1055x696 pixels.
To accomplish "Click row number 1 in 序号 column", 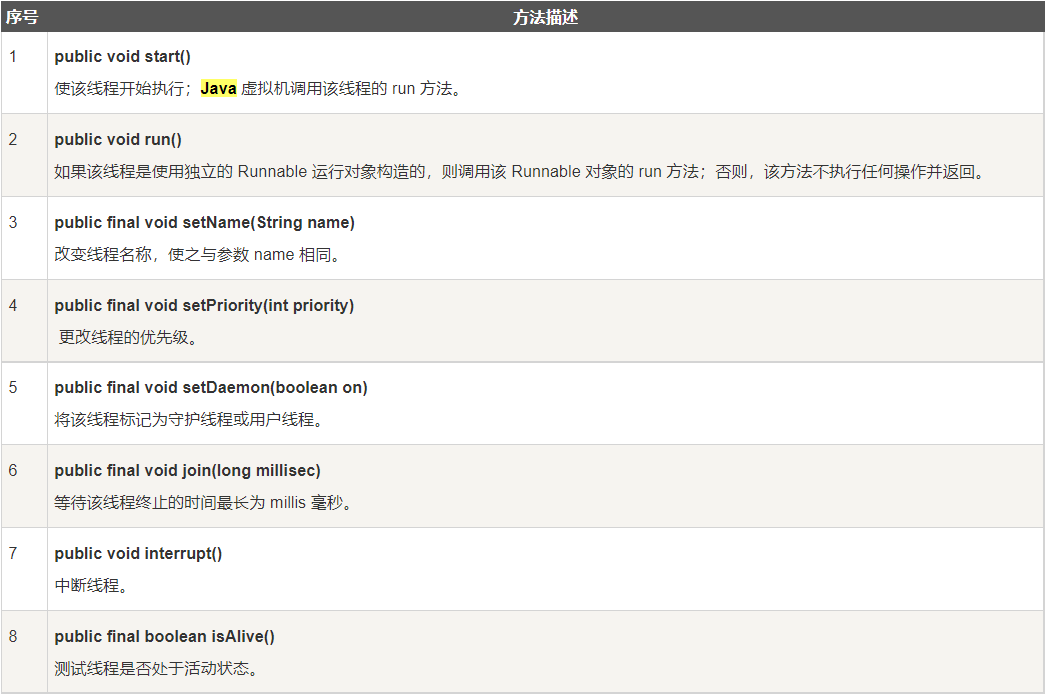I will (x=13, y=57).
